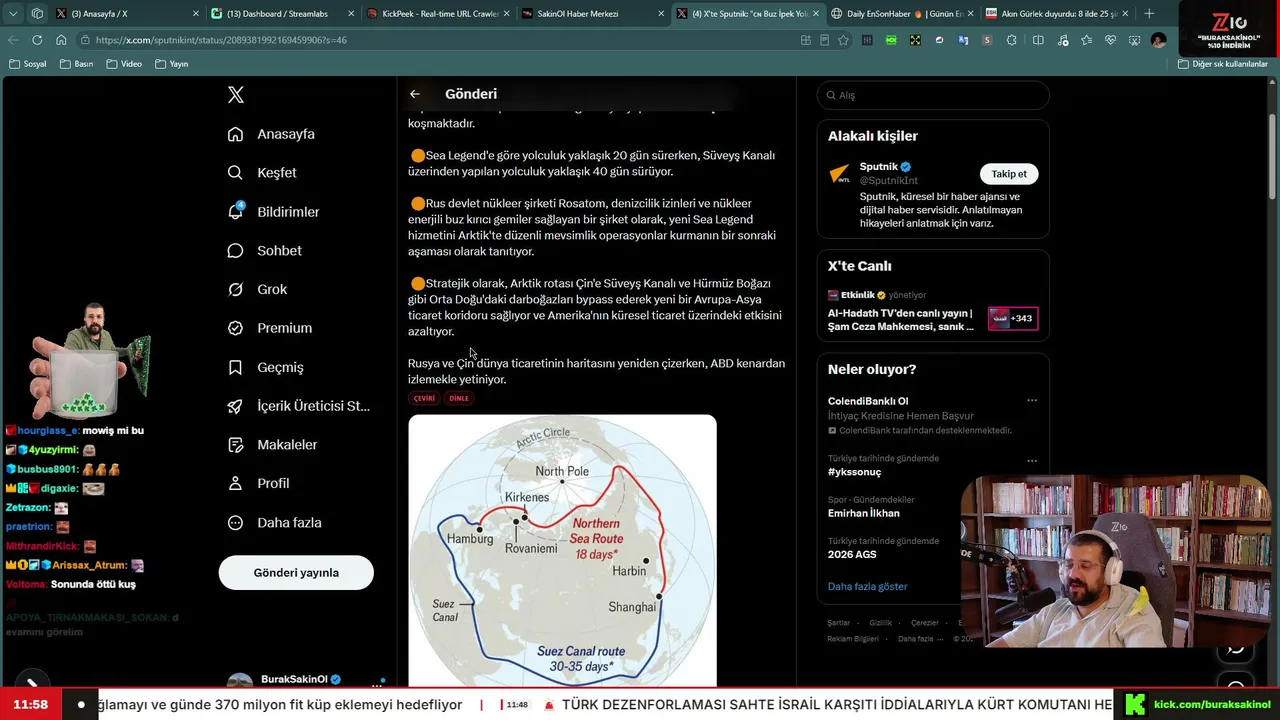Click the Gönderi yayınla button

[296, 573]
